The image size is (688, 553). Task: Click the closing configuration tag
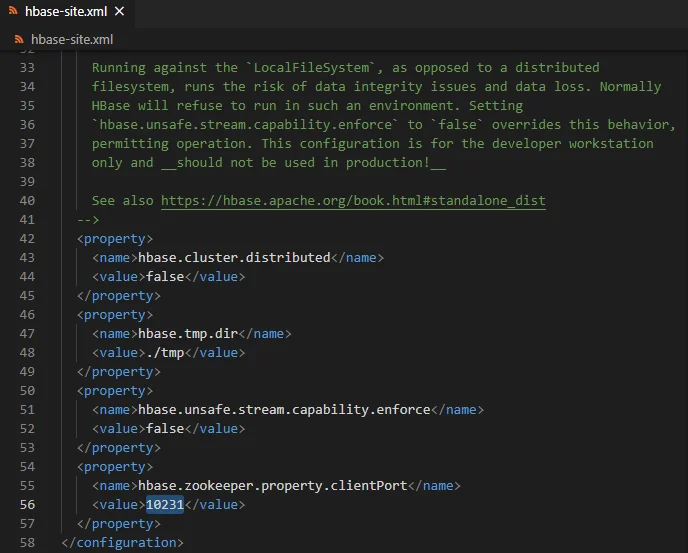pos(122,542)
